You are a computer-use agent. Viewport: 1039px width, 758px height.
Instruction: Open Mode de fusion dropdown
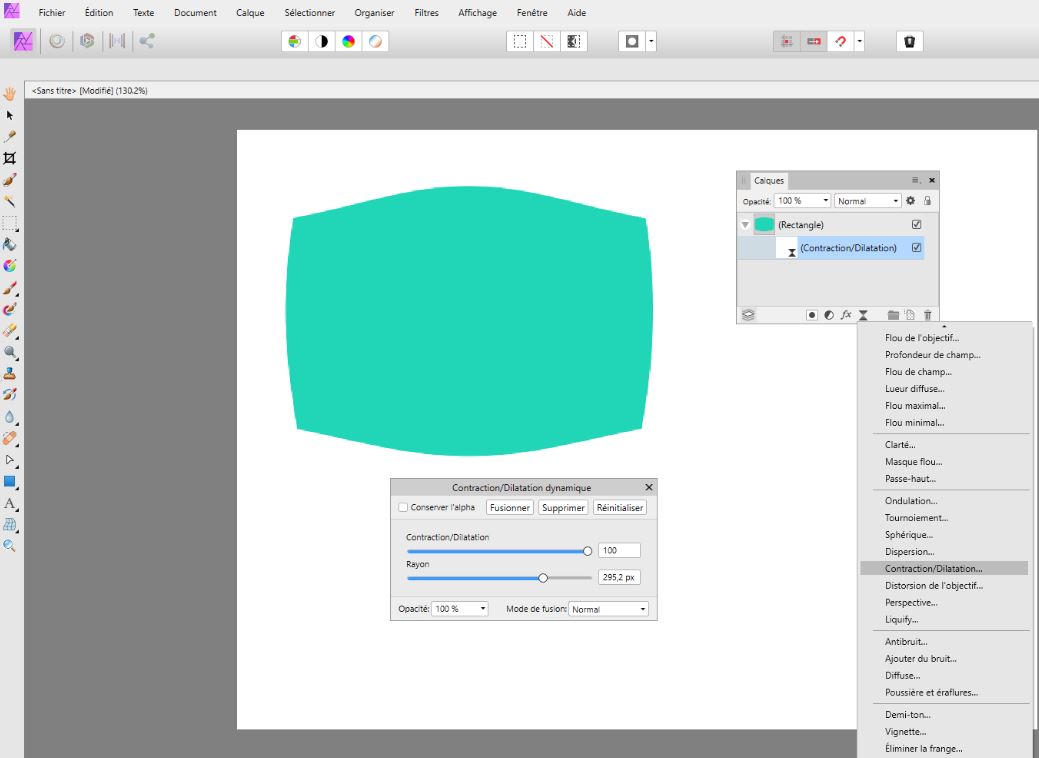(x=608, y=609)
